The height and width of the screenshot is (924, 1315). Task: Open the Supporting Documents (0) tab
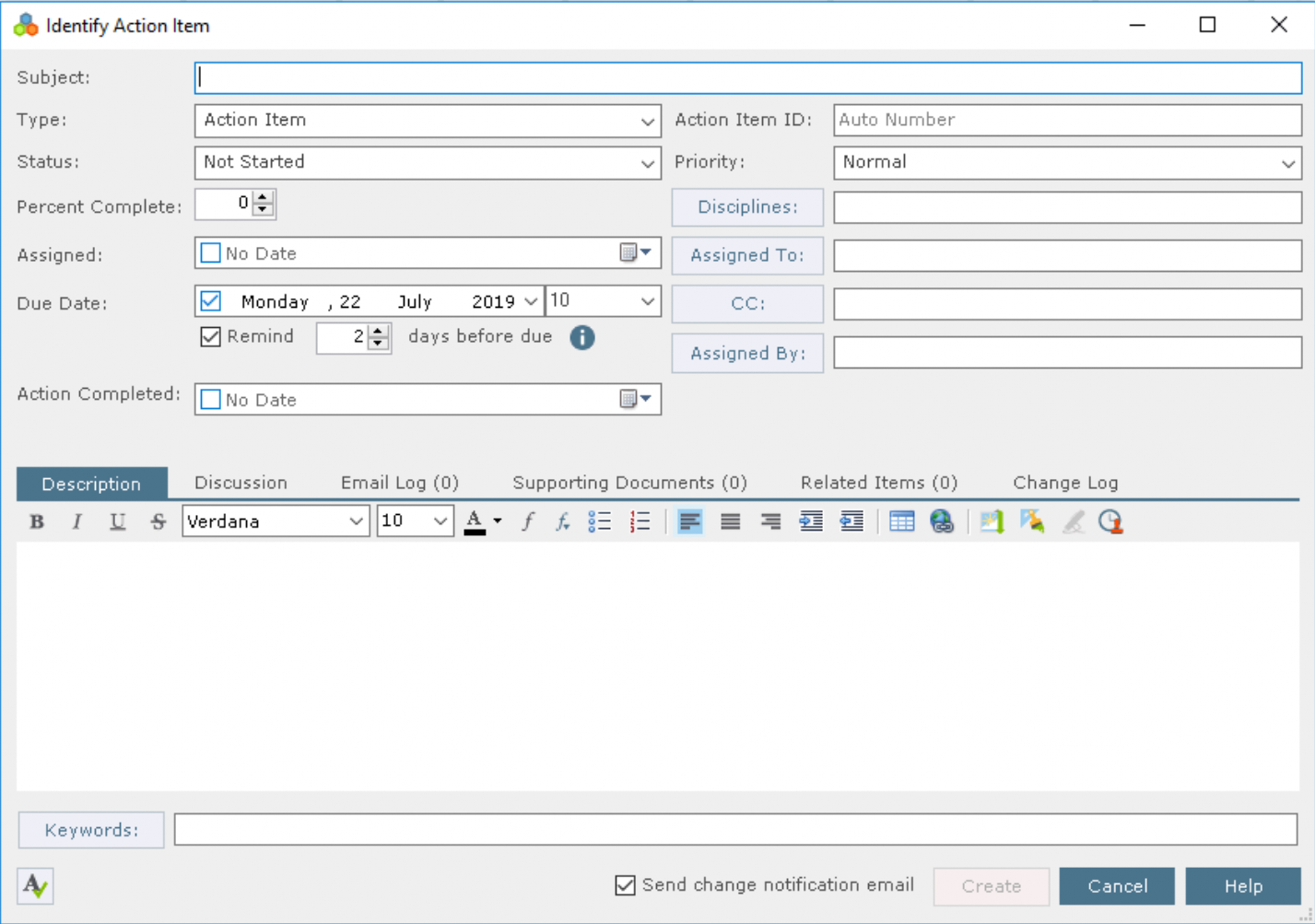pos(630,483)
